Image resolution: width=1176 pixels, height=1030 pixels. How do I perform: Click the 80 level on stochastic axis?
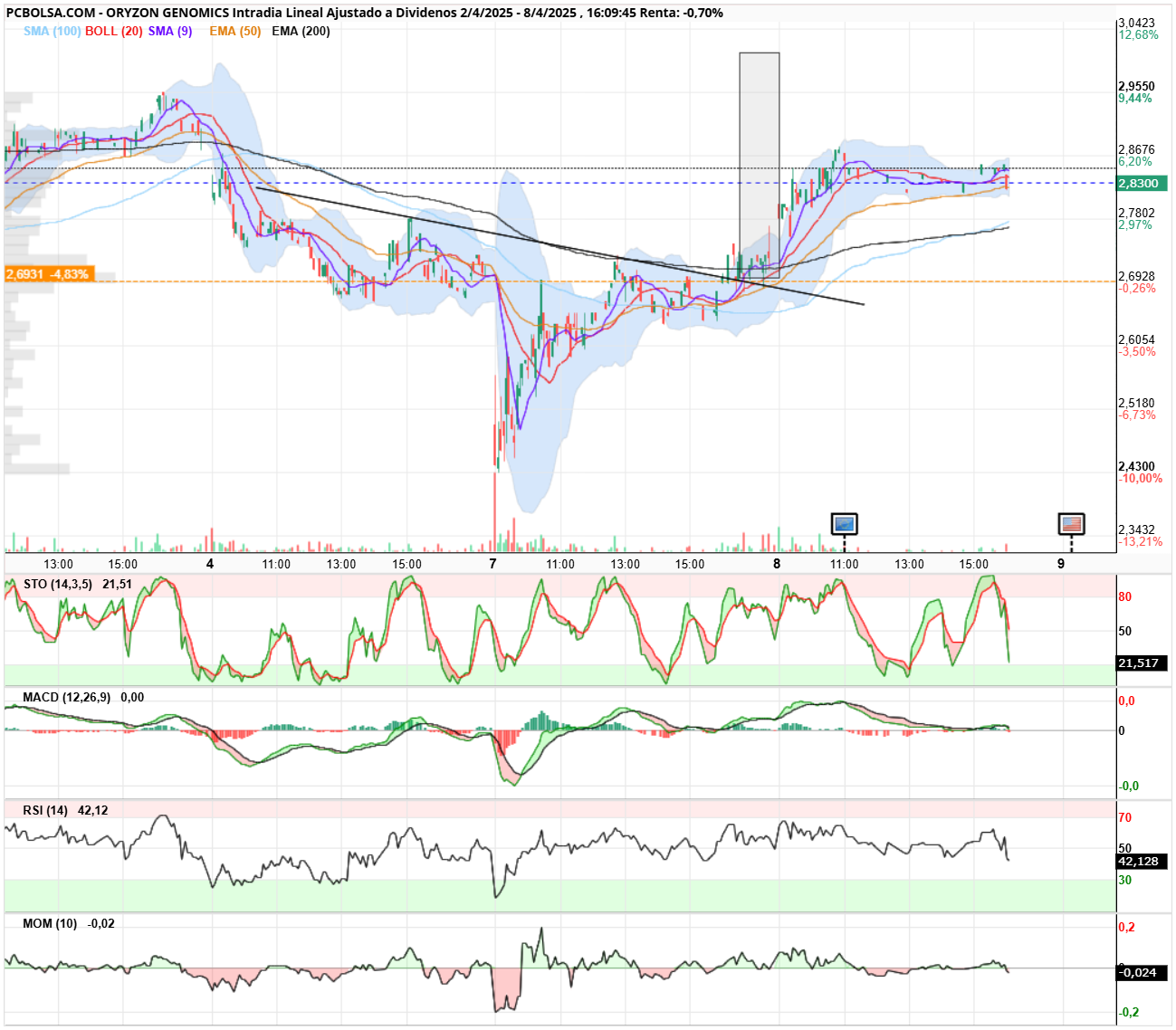click(x=1125, y=596)
